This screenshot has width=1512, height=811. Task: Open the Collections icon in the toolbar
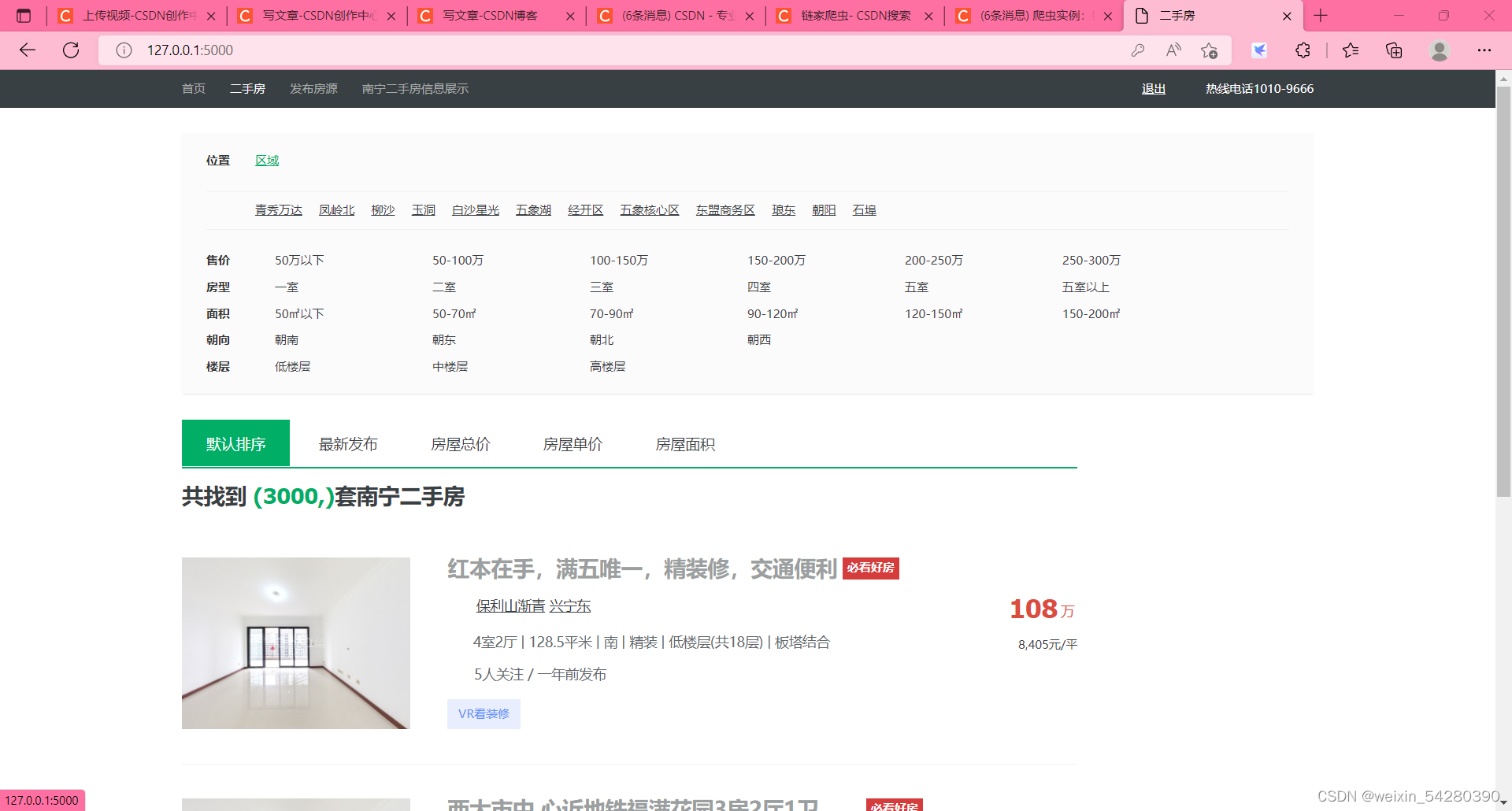click(1394, 50)
